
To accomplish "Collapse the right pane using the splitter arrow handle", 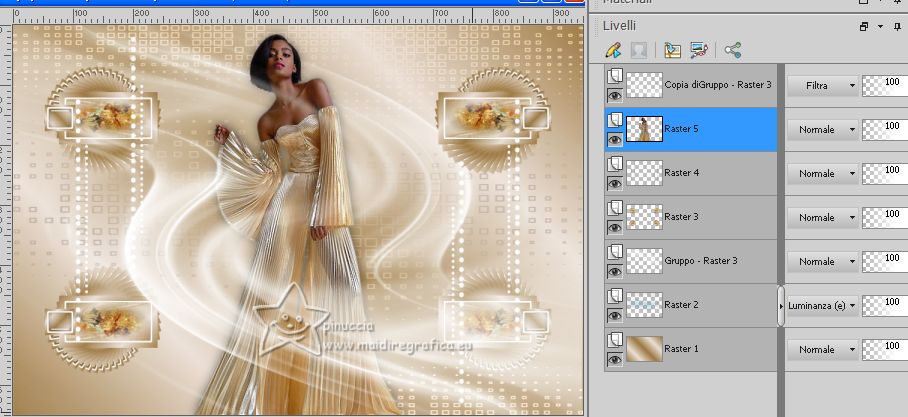I will coord(781,305).
